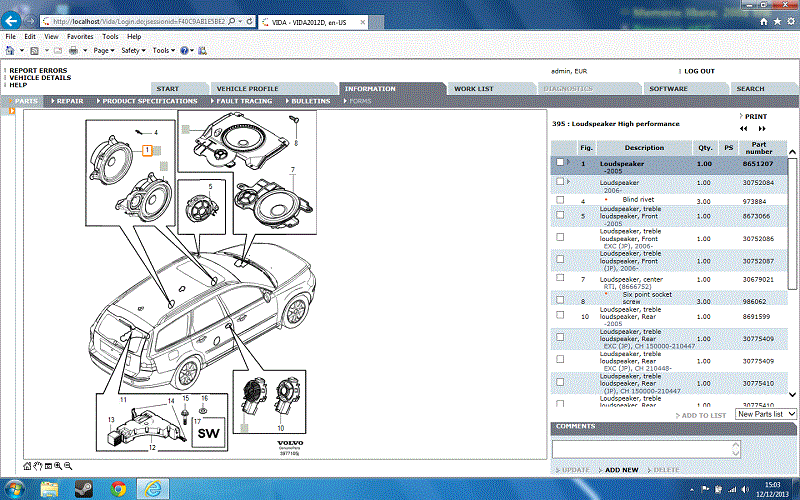Check the box for Blind rivet 973884
800x500 pixels.
pos(560,199)
